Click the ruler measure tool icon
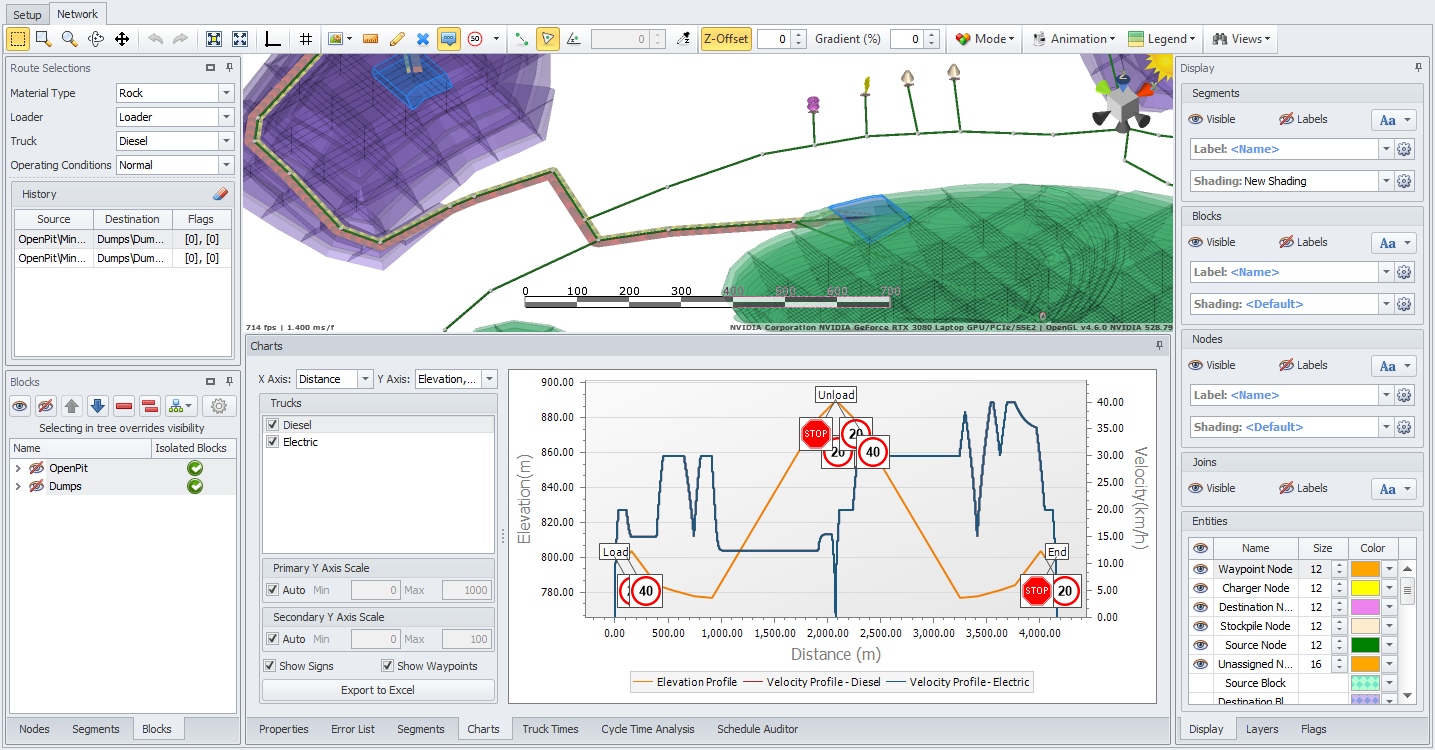 [x=370, y=39]
